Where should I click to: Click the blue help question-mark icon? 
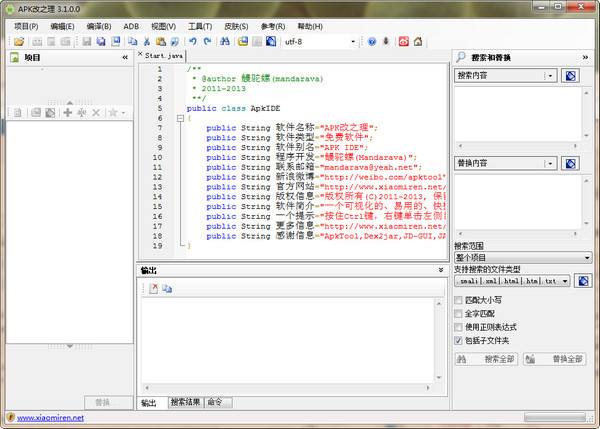[x=371, y=41]
